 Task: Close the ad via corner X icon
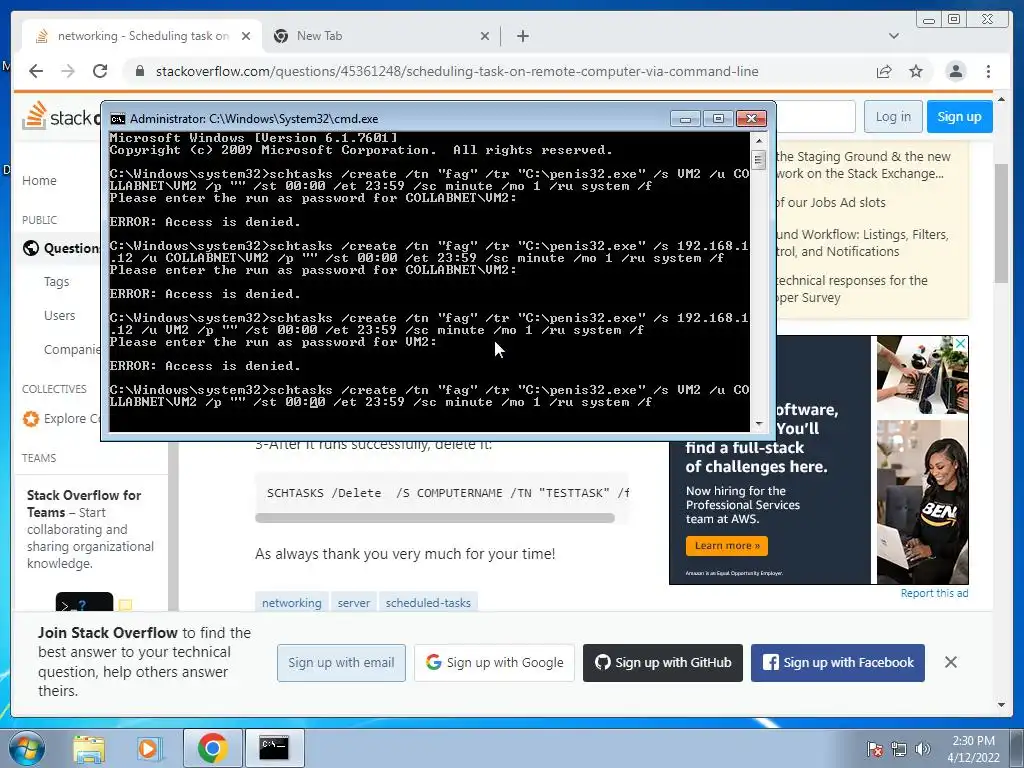[x=960, y=344]
